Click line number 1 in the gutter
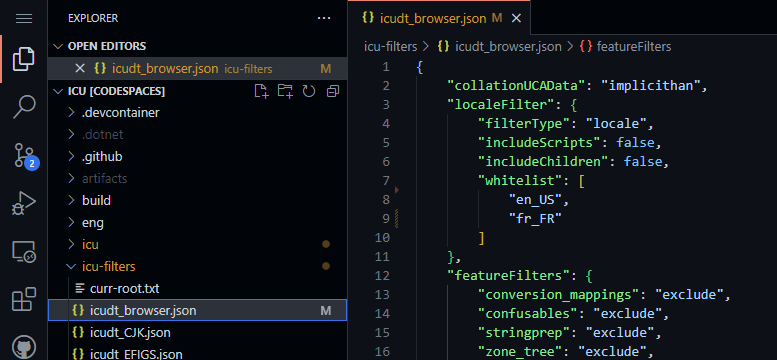777x360 pixels. [386, 67]
